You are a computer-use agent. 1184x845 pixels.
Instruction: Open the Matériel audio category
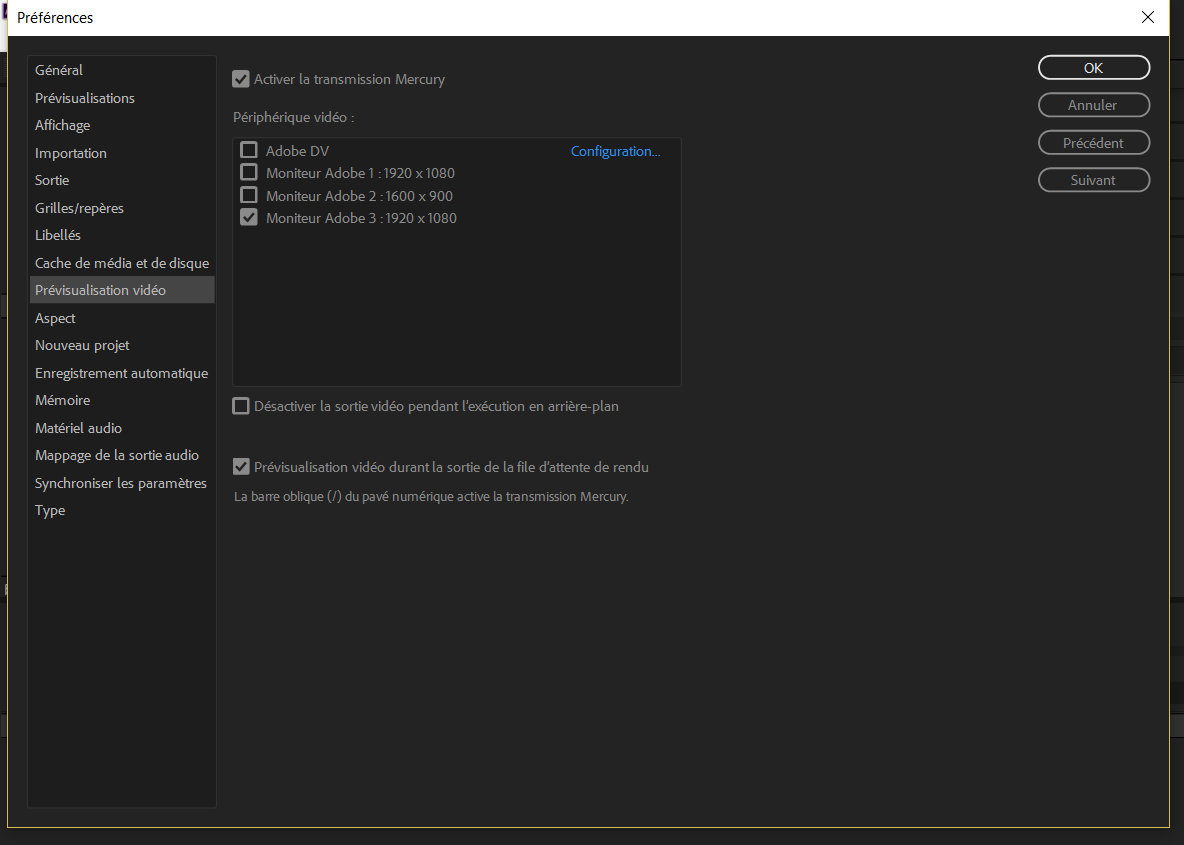coord(122,428)
